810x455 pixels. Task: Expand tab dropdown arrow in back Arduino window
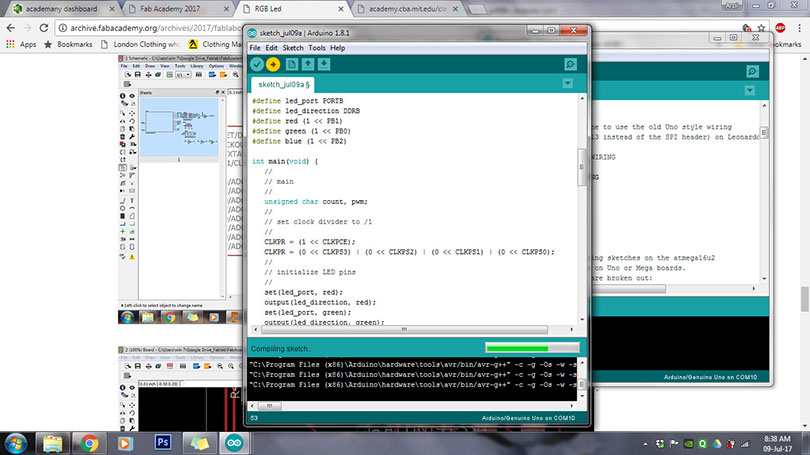750,90
